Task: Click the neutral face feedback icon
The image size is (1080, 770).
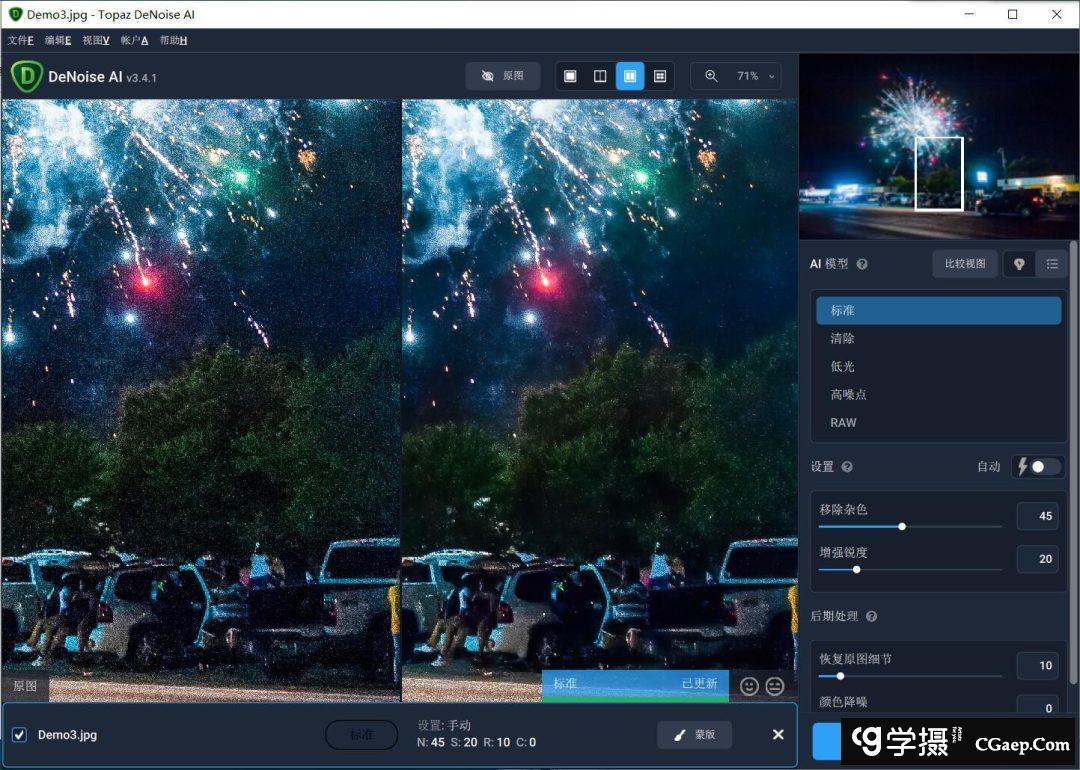Action: pos(775,686)
